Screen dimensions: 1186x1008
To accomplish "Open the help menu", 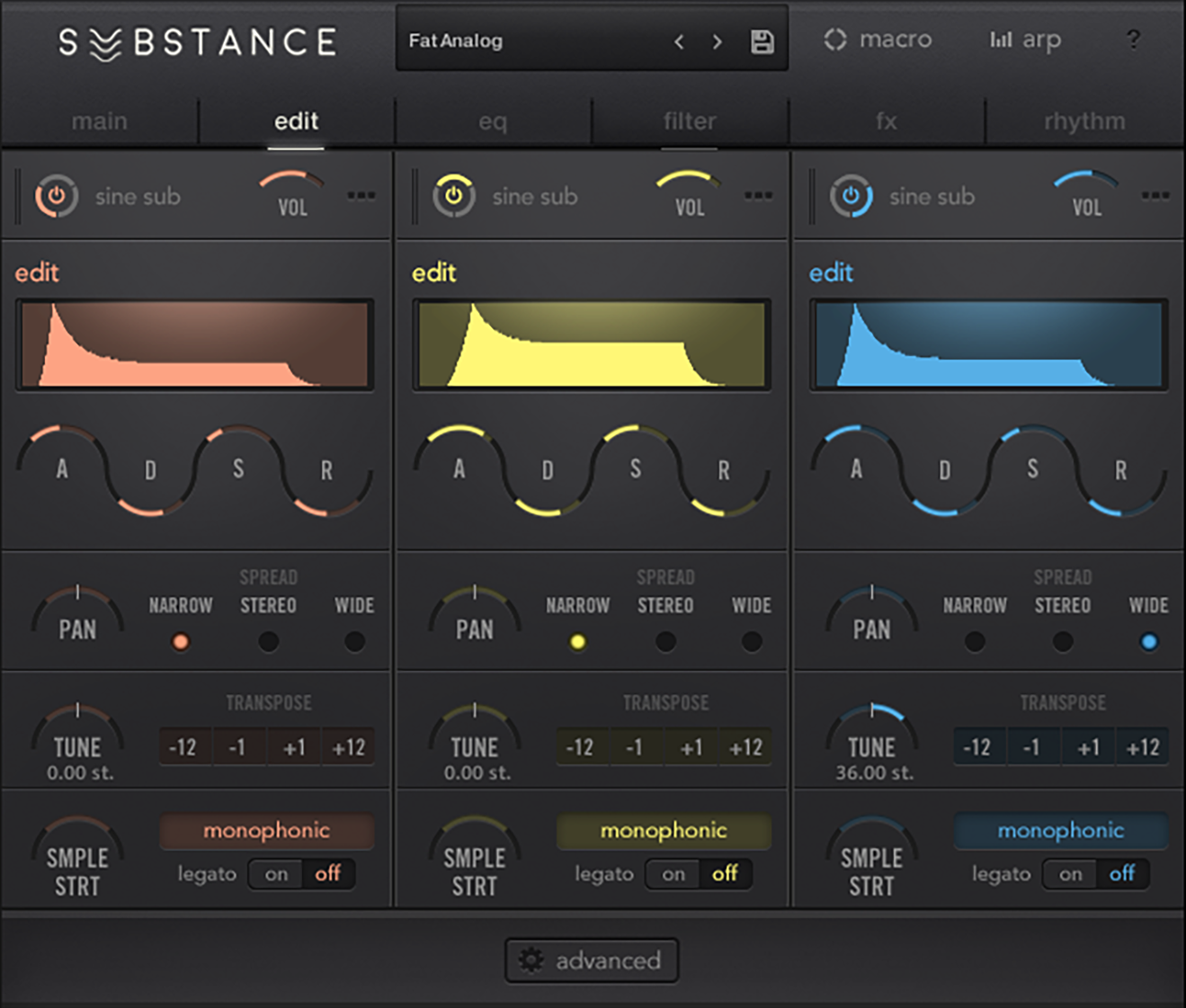I will [1134, 40].
